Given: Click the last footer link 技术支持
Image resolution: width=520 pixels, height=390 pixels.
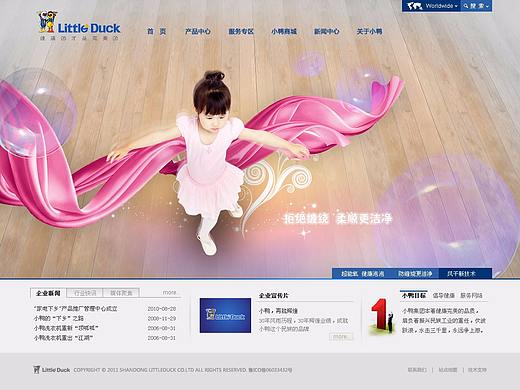Looking at the screenshot, I should click(x=477, y=370).
